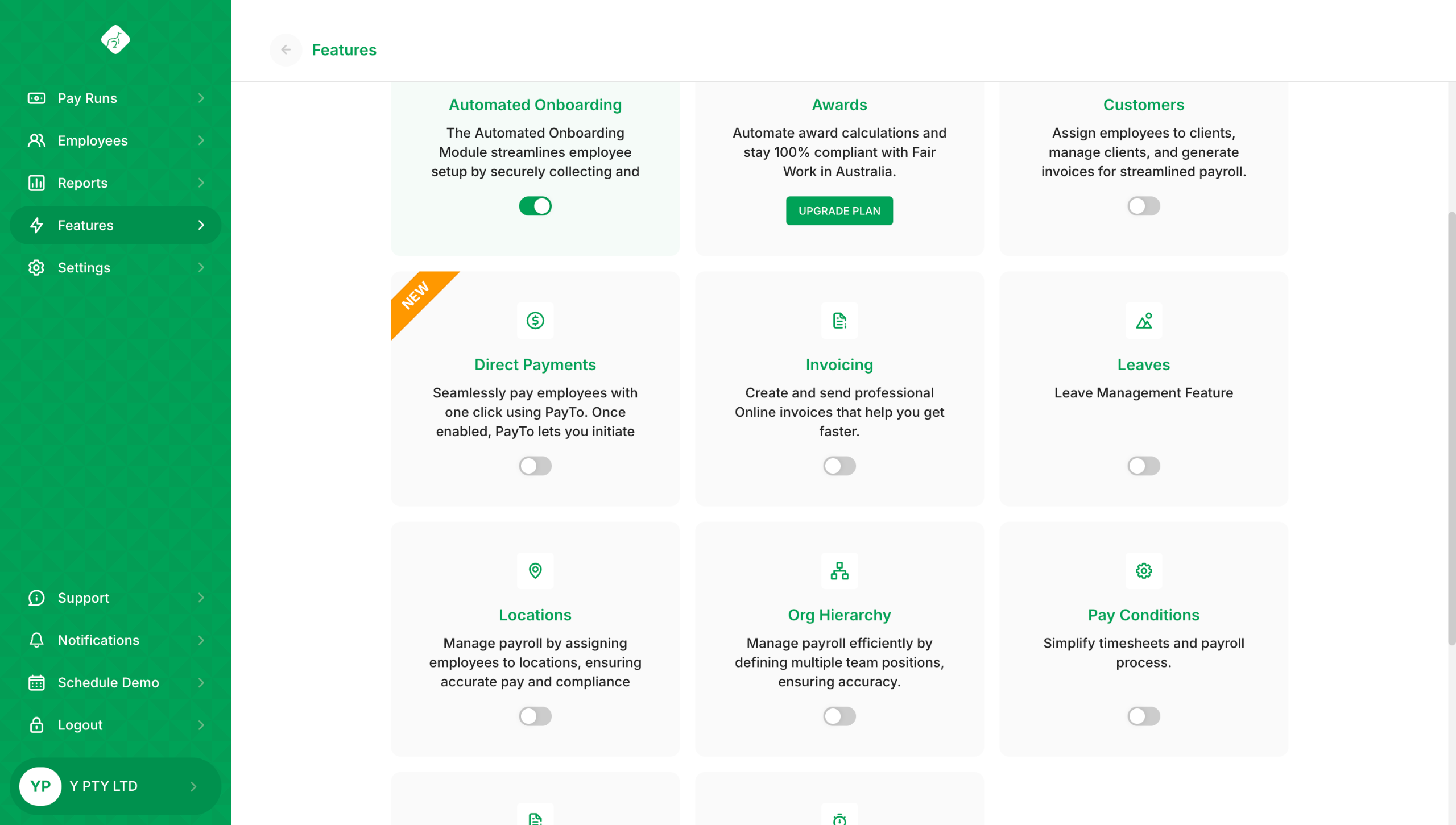Switch on the Leaves toggle
This screenshot has height=825, width=1456.
(1143, 466)
